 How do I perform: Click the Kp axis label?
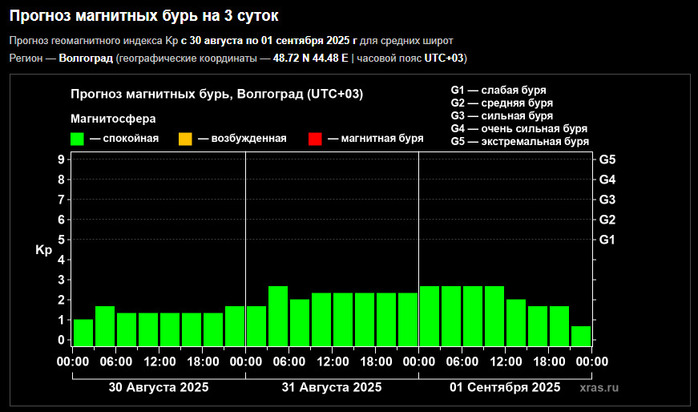[43, 250]
